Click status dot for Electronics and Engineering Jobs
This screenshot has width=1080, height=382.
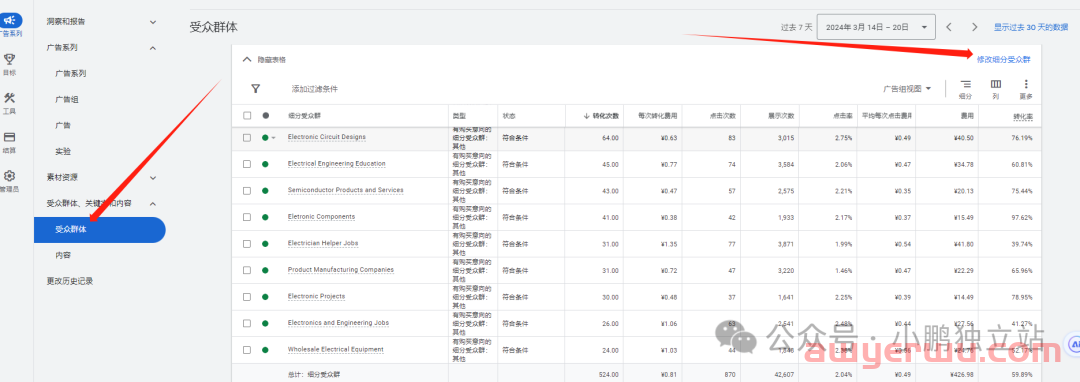tap(265, 323)
